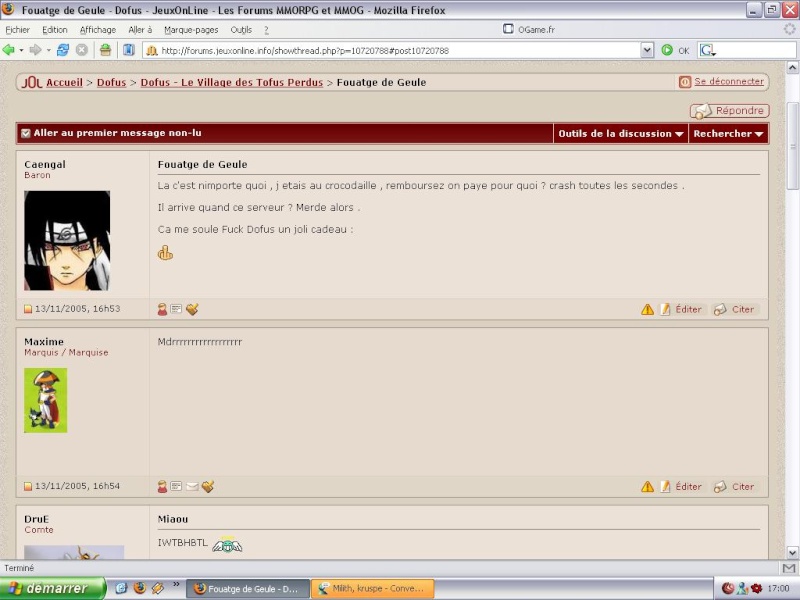This screenshot has height=600, width=800.
Task: Click the grey Stop loading icon
Action: (82, 50)
